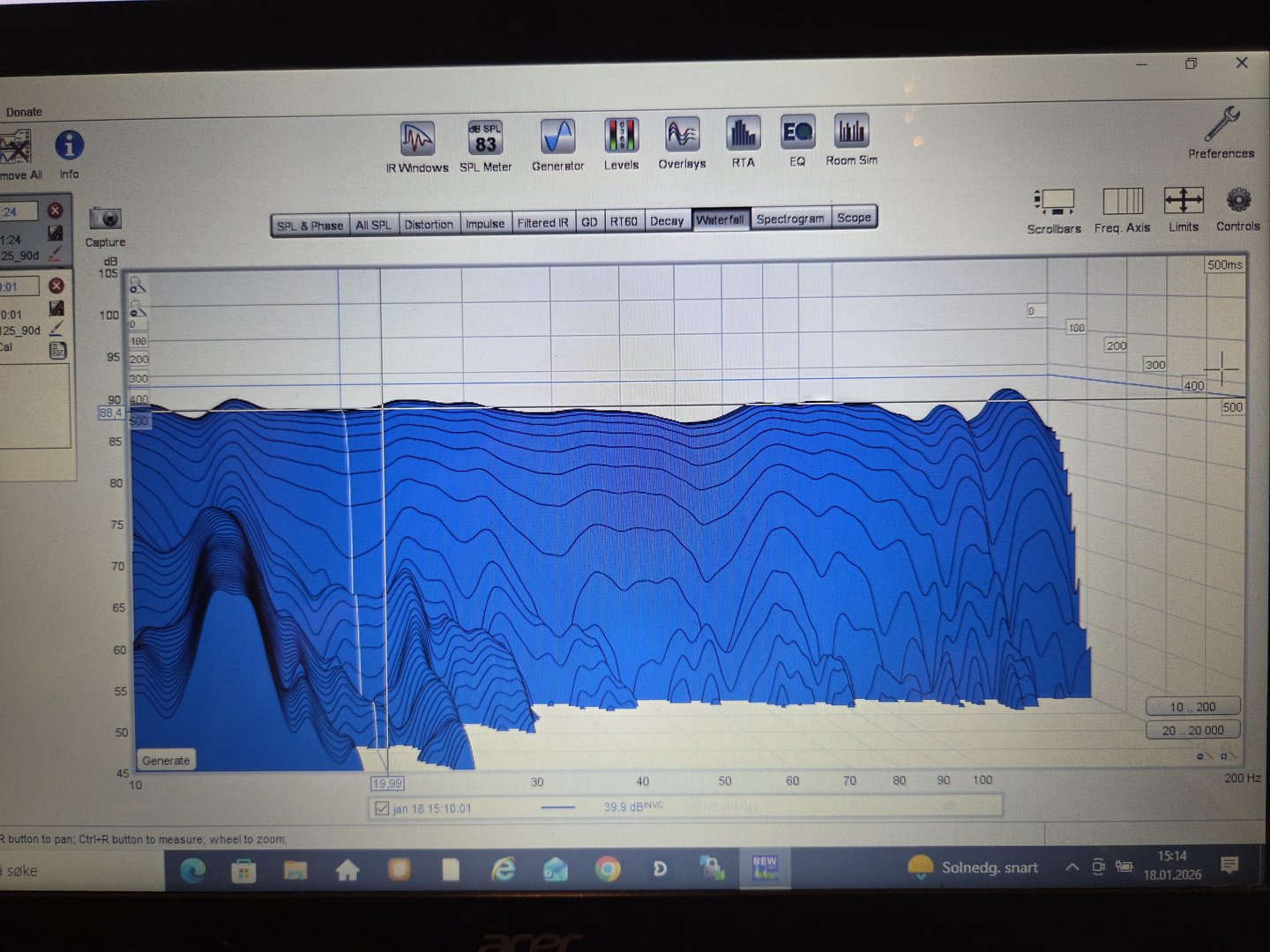Zoom in the vertical dB axis
1270x952 pixels.
[138, 286]
